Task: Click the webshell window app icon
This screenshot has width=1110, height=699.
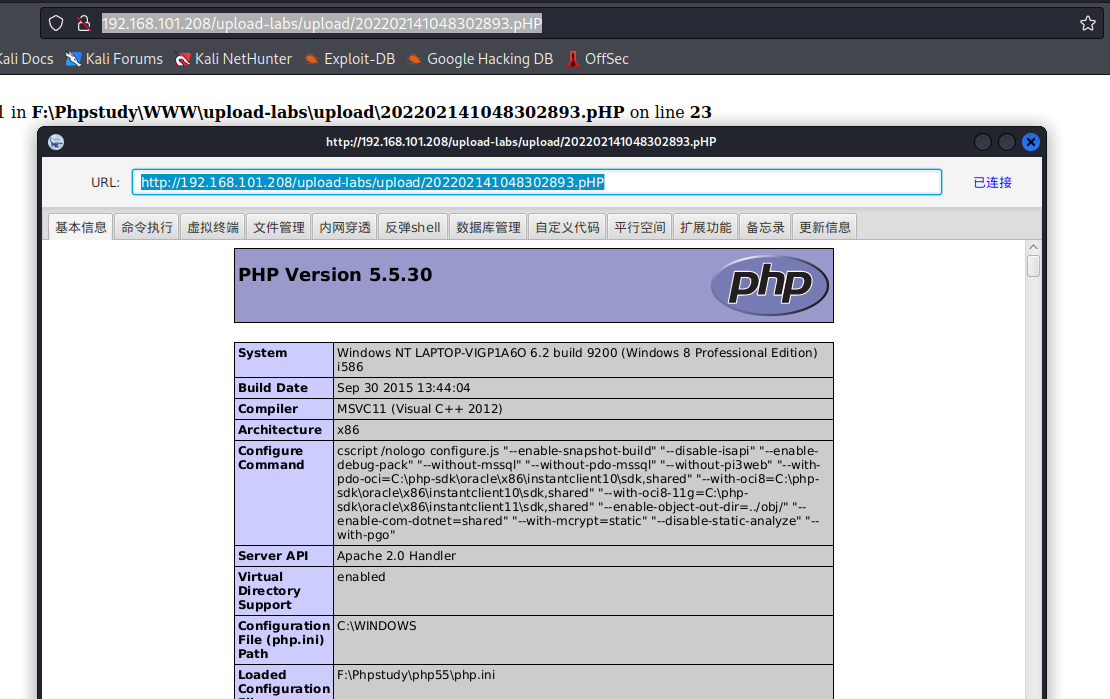Action: [x=56, y=142]
